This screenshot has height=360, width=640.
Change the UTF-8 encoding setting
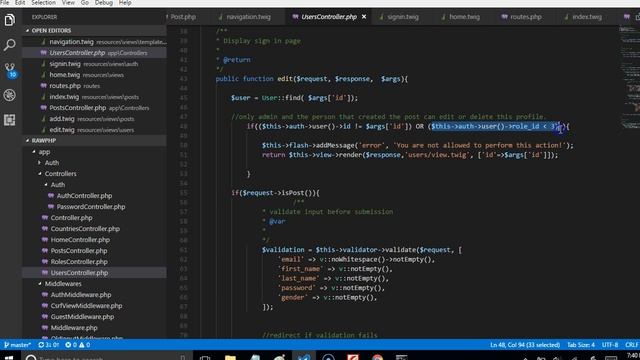point(610,345)
